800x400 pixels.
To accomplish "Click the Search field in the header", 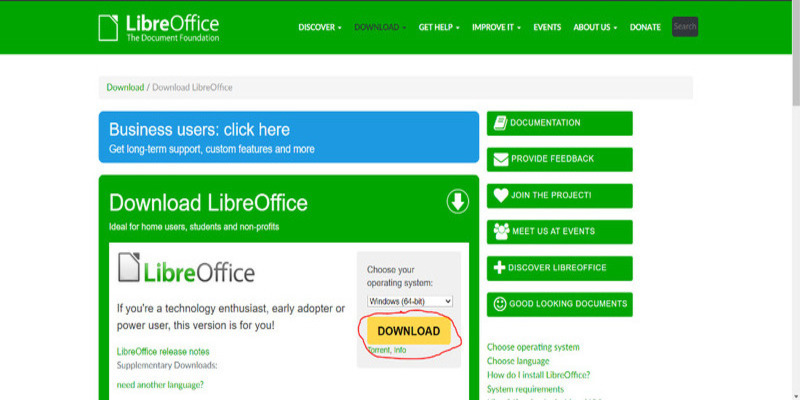I will 685,27.
